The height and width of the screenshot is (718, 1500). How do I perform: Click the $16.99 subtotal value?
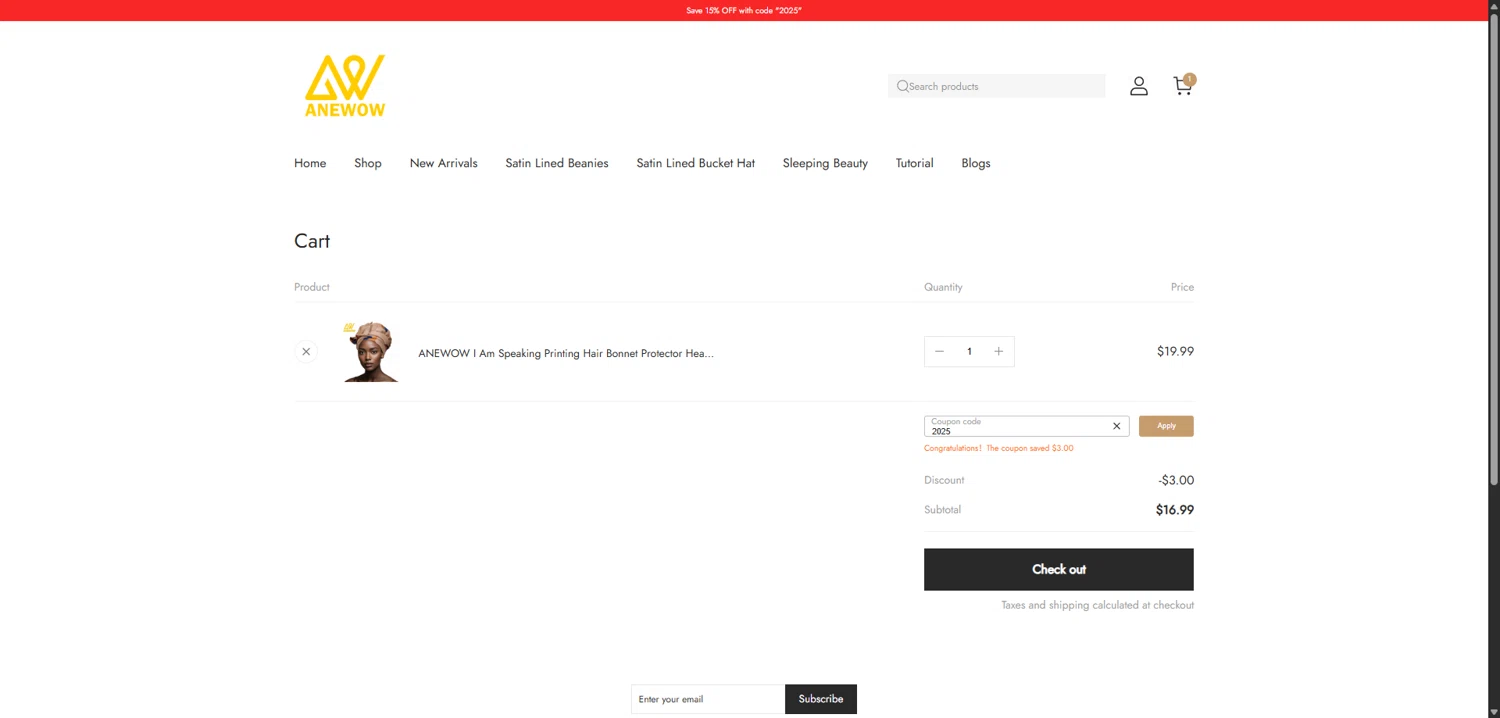click(x=1175, y=510)
